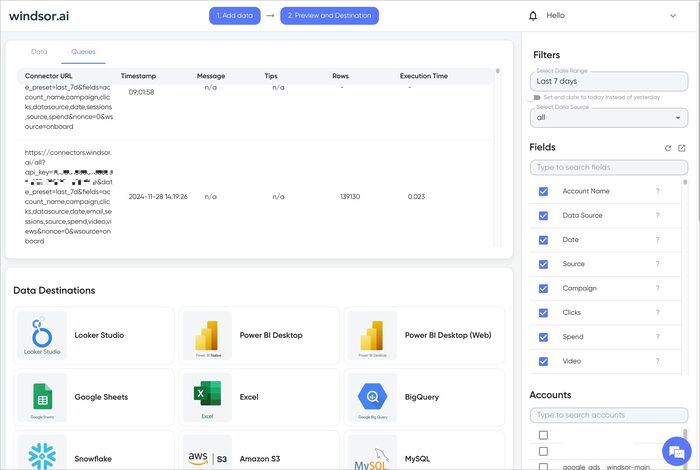Show help for Data Source field
The image size is (700, 470).
tap(658, 216)
